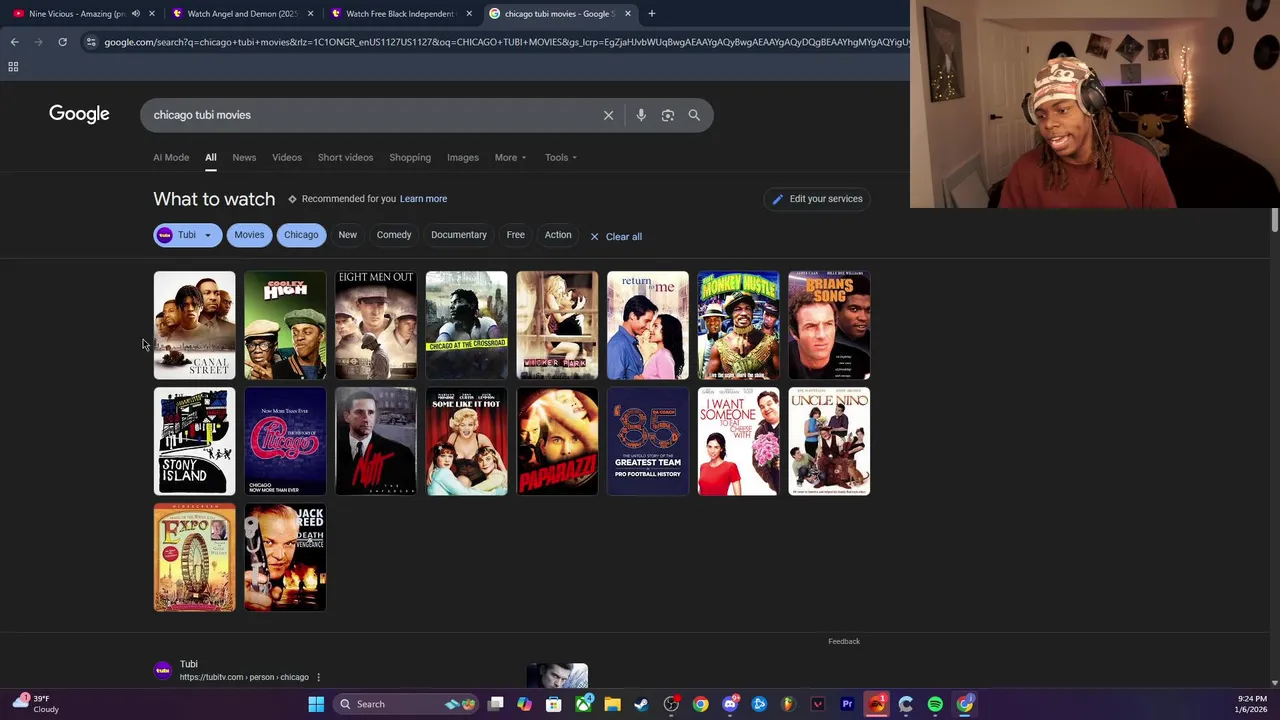
Task: Open the Chrome apps grid shortcut
Action: 13,67
